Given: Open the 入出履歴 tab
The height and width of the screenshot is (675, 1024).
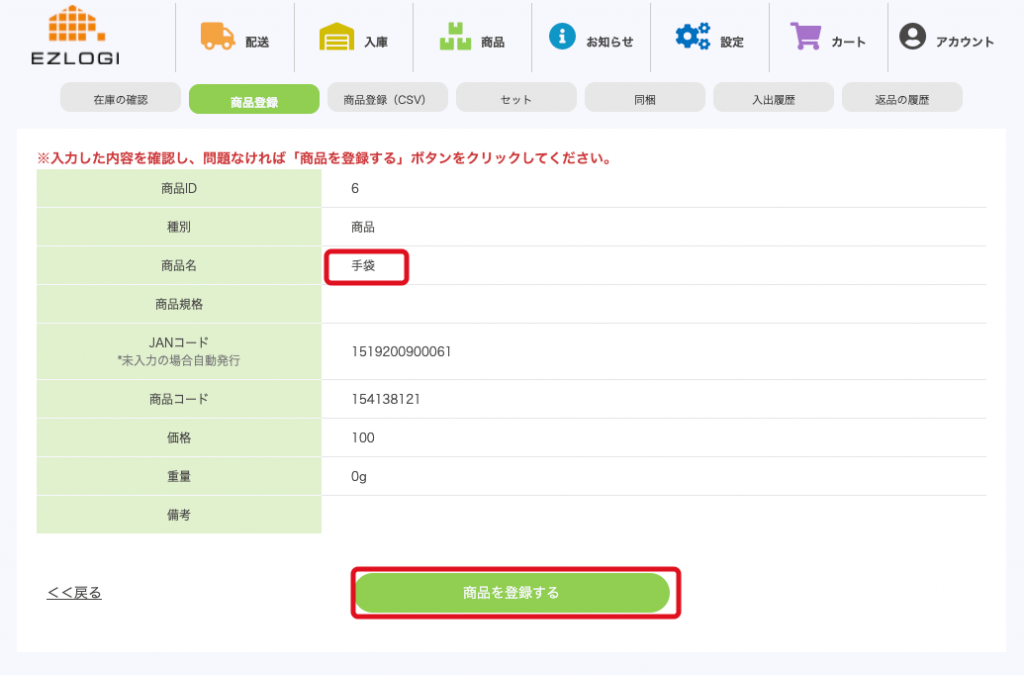Looking at the screenshot, I should (773, 99).
